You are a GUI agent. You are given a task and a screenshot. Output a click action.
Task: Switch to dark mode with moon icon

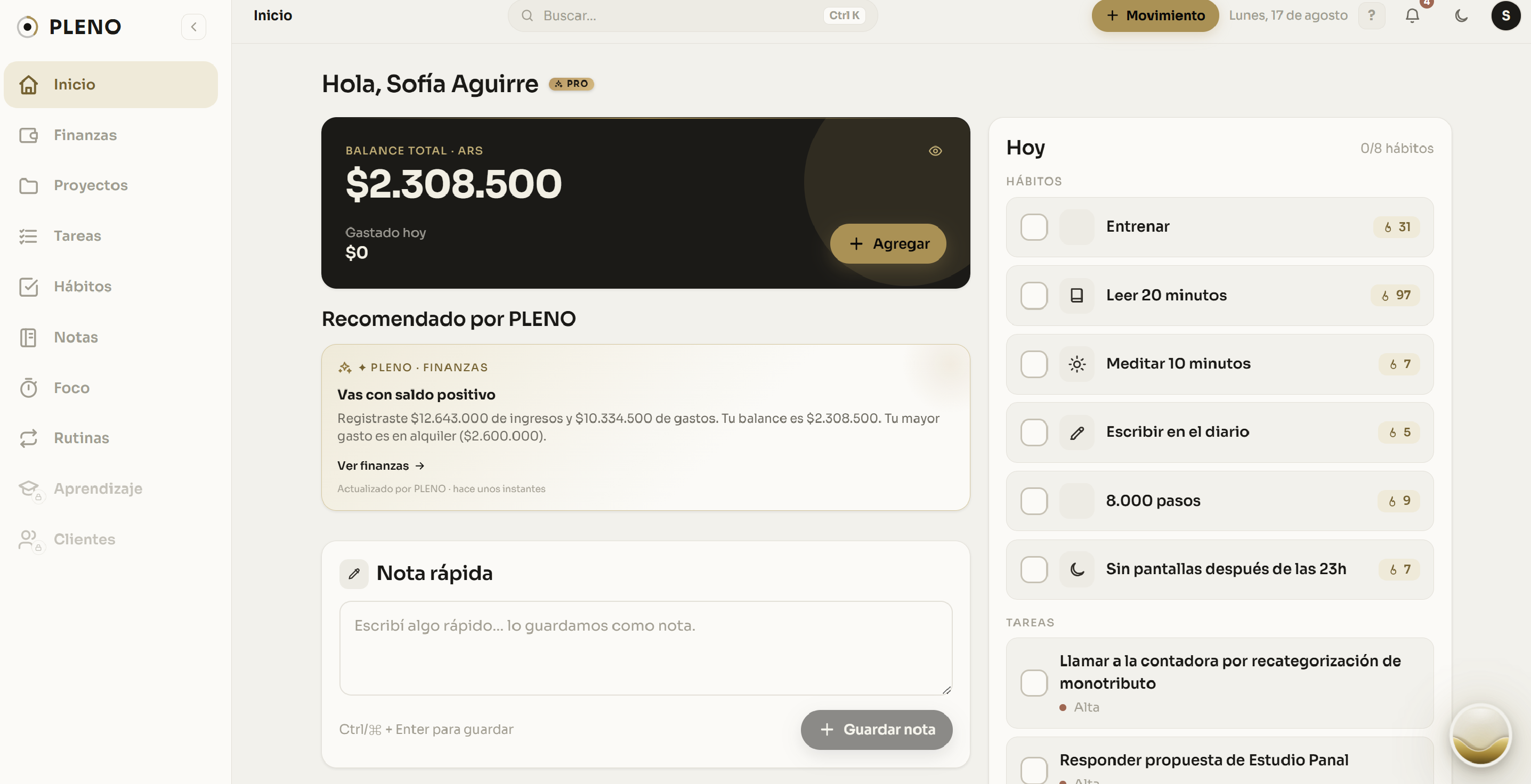pos(1461,15)
